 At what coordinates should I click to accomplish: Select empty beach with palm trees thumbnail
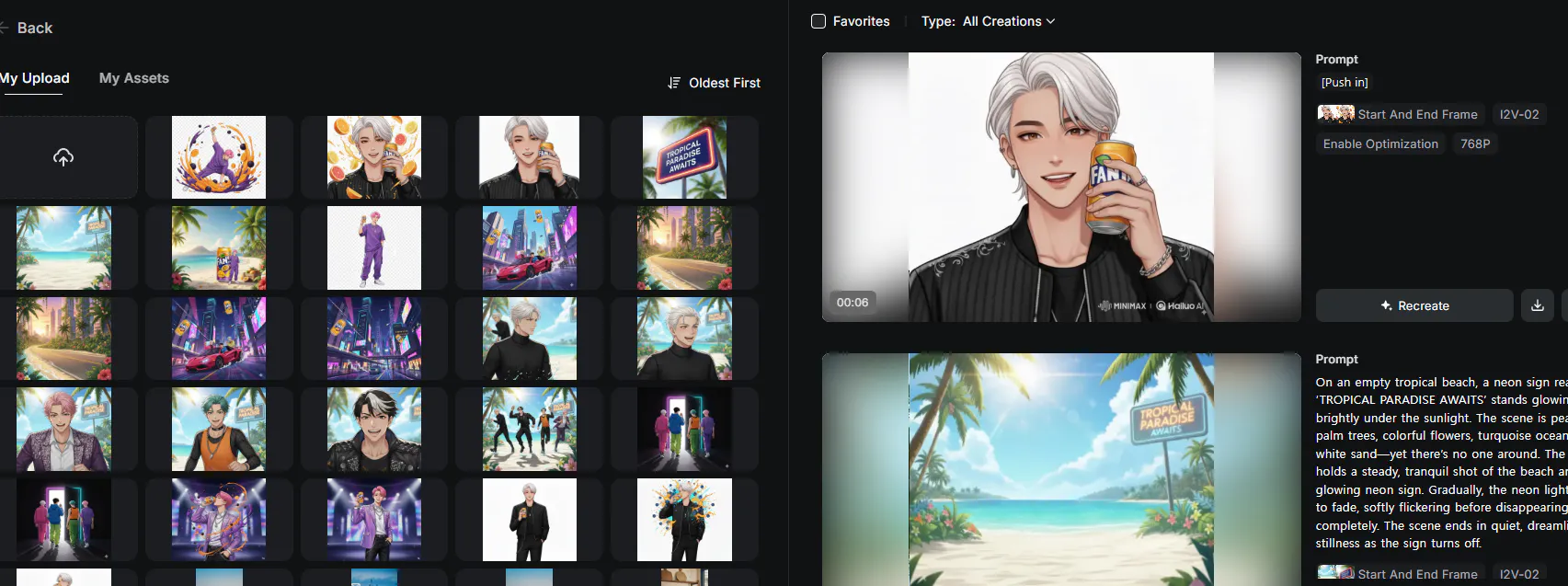(63, 247)
